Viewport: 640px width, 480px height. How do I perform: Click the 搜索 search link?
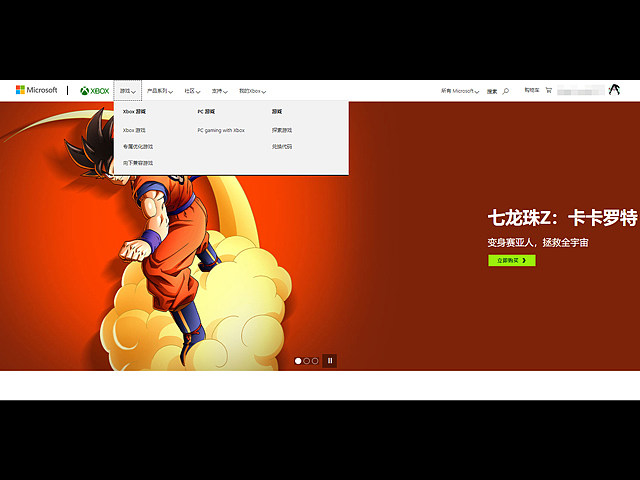tap(492, 91)
